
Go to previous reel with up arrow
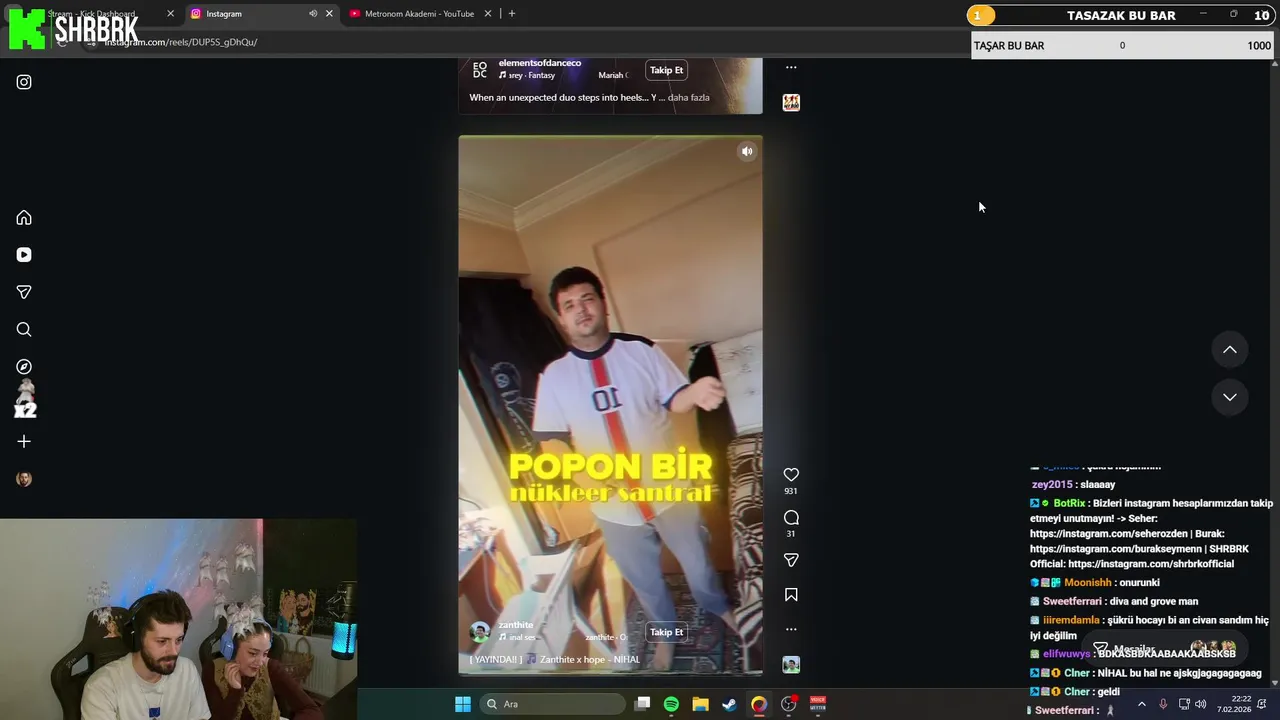click(x=1230, y=350)
